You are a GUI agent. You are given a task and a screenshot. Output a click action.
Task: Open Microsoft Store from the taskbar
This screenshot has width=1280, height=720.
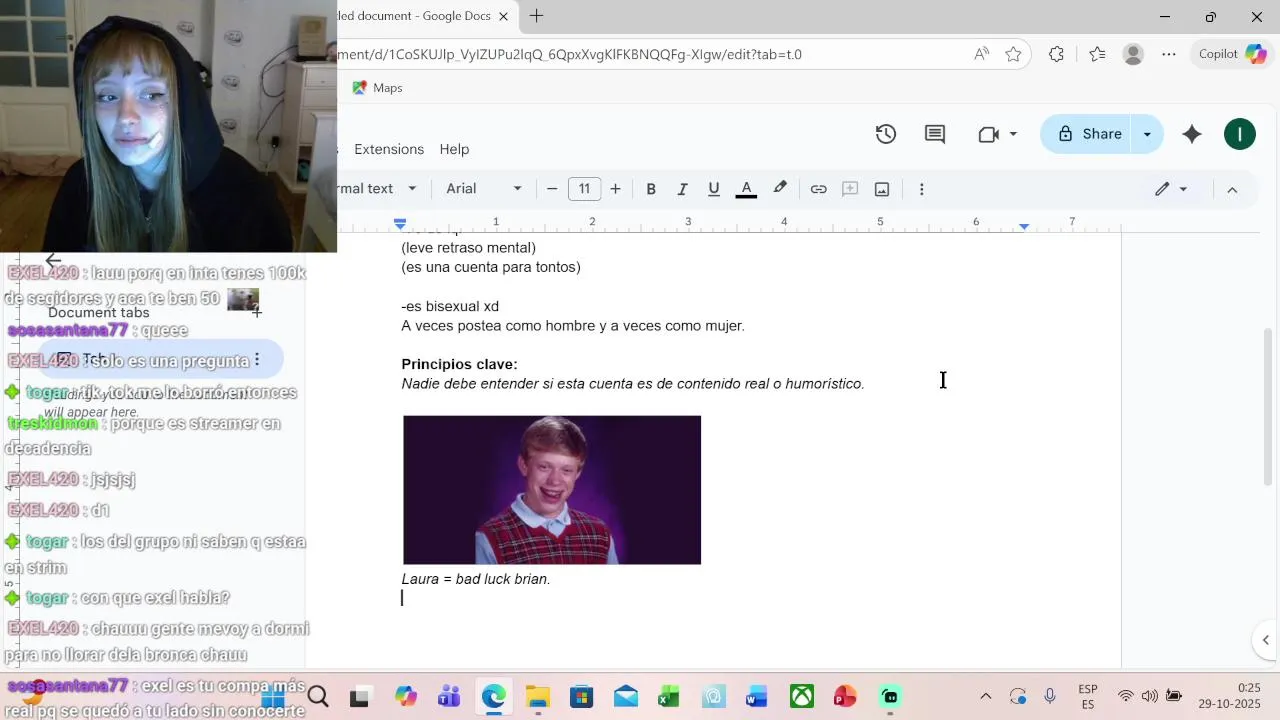point(581,697)
